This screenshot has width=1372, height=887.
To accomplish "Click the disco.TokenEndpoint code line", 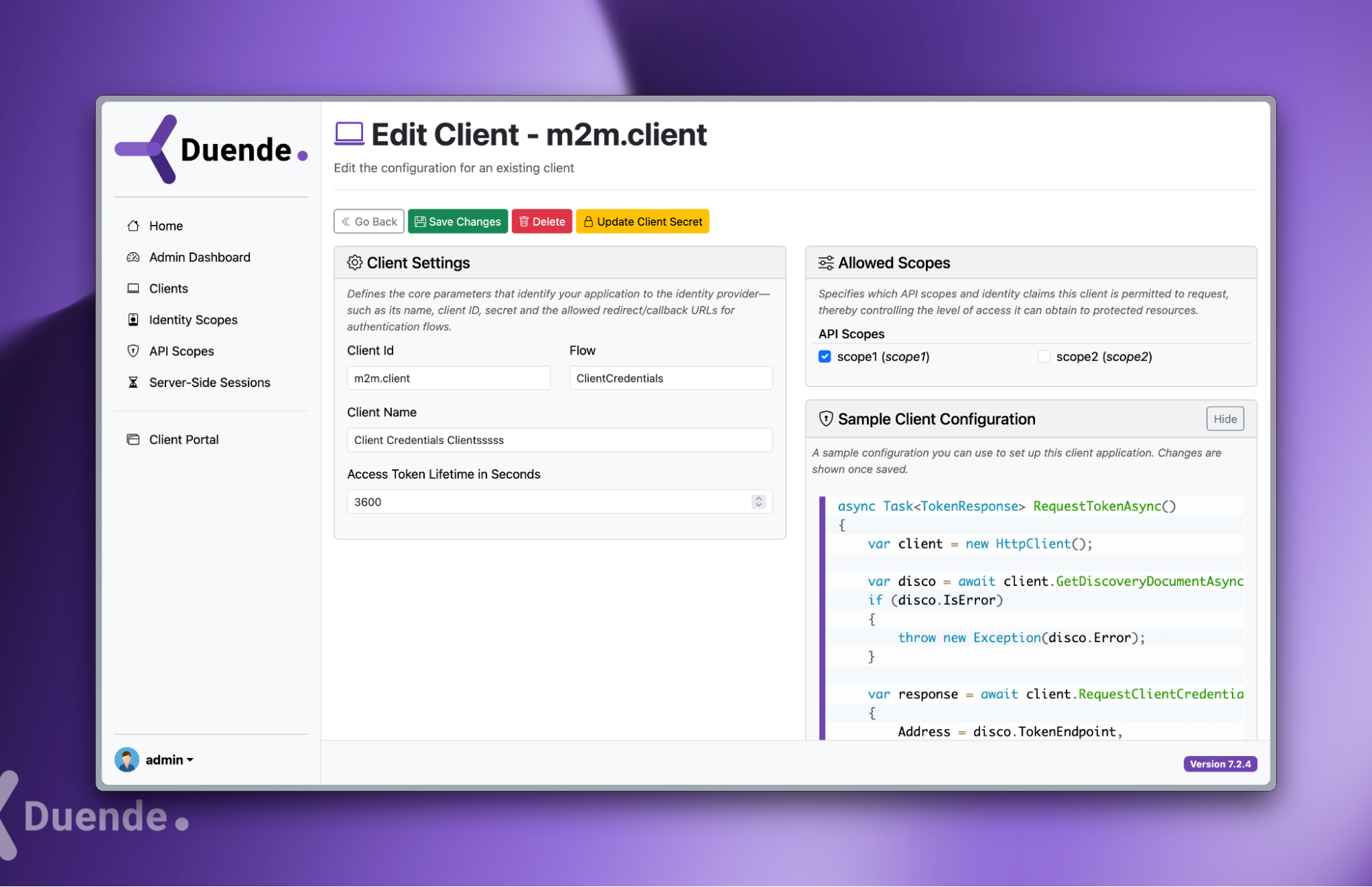I will coord(1010,732).
